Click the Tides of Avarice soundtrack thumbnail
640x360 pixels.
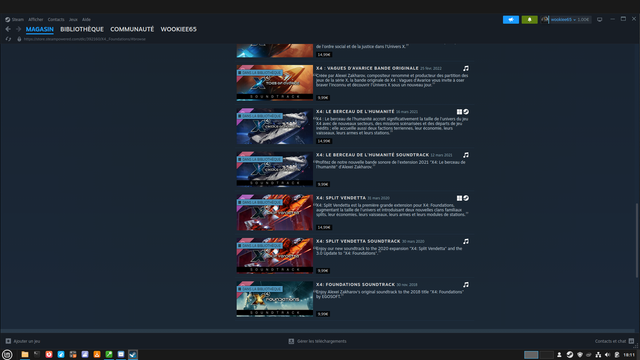click(x=275, y=83)
